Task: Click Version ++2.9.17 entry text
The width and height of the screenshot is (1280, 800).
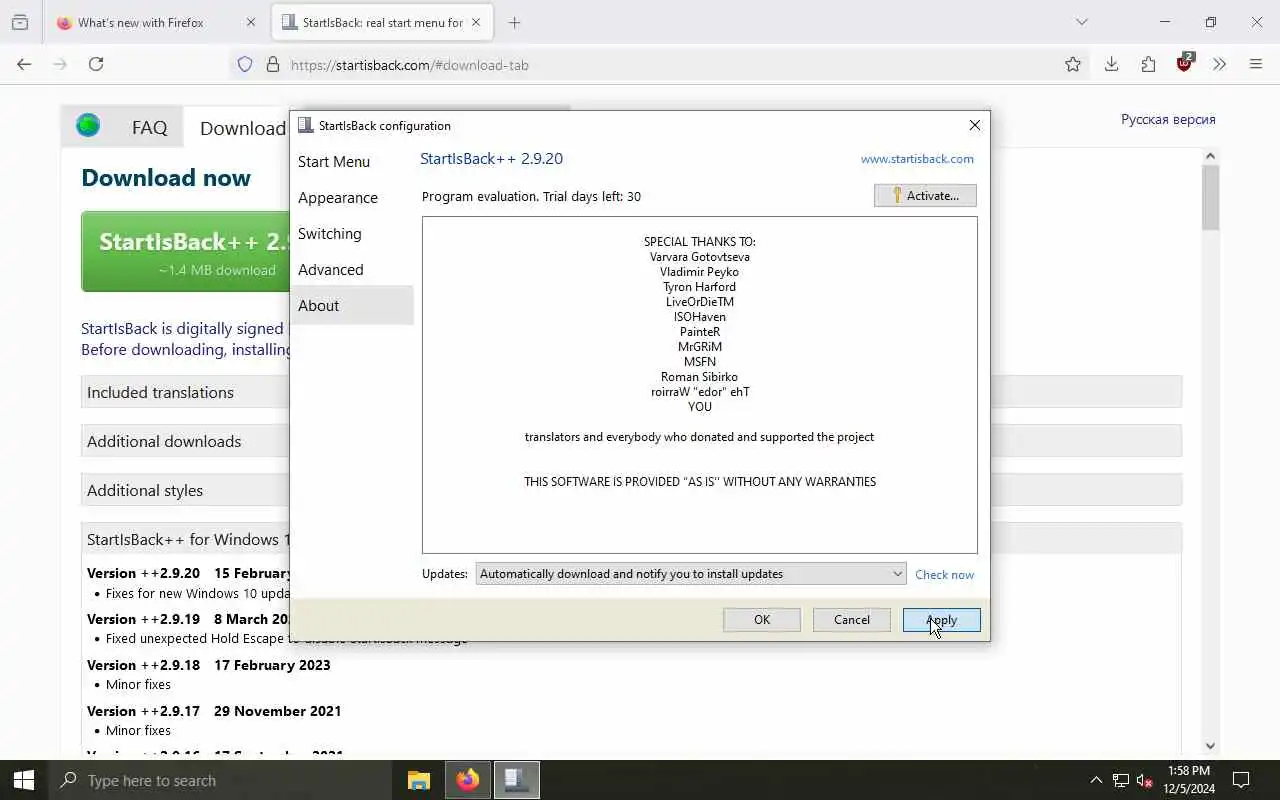Action: 214,711
